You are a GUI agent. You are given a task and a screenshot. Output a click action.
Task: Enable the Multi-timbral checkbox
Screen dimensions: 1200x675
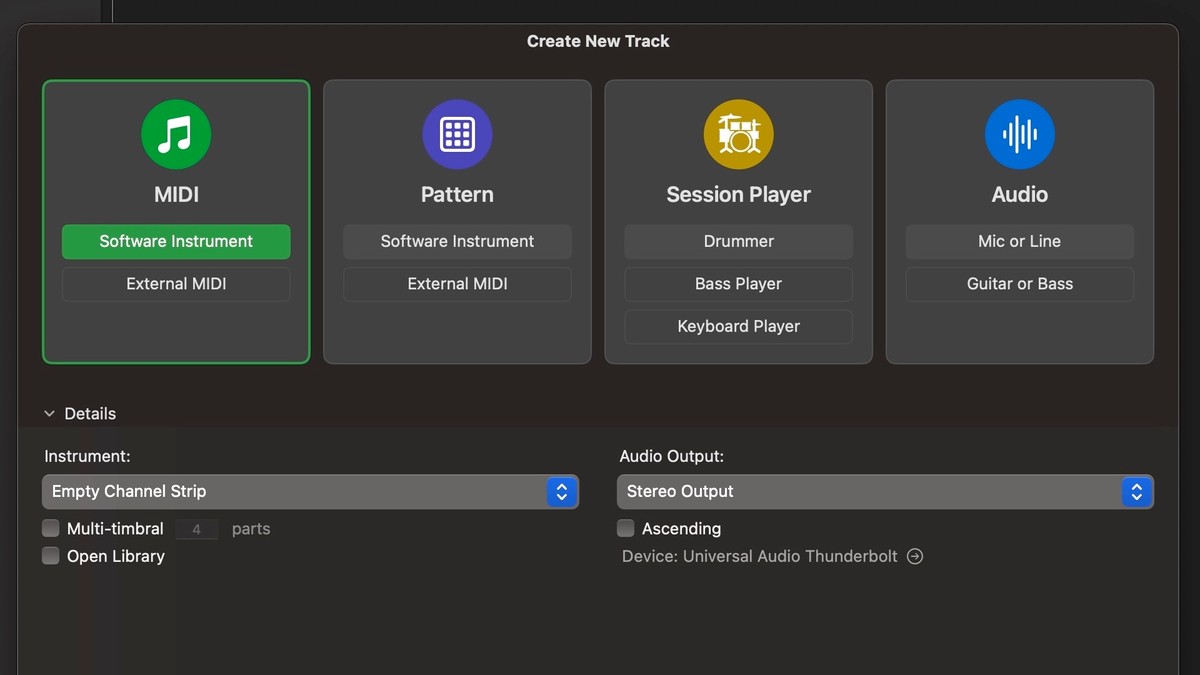[x=51, y=529]
